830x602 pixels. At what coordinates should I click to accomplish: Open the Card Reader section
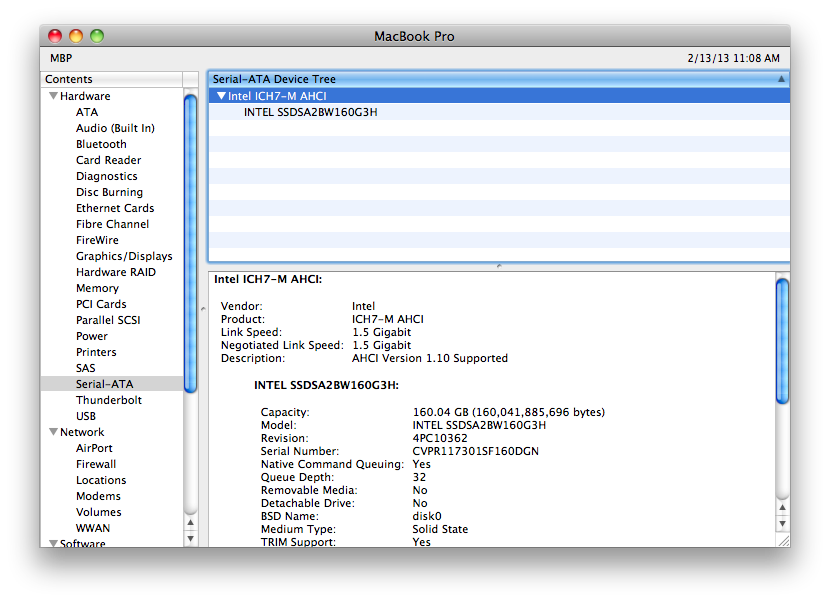pyautogui.click(x=109, y=160)
